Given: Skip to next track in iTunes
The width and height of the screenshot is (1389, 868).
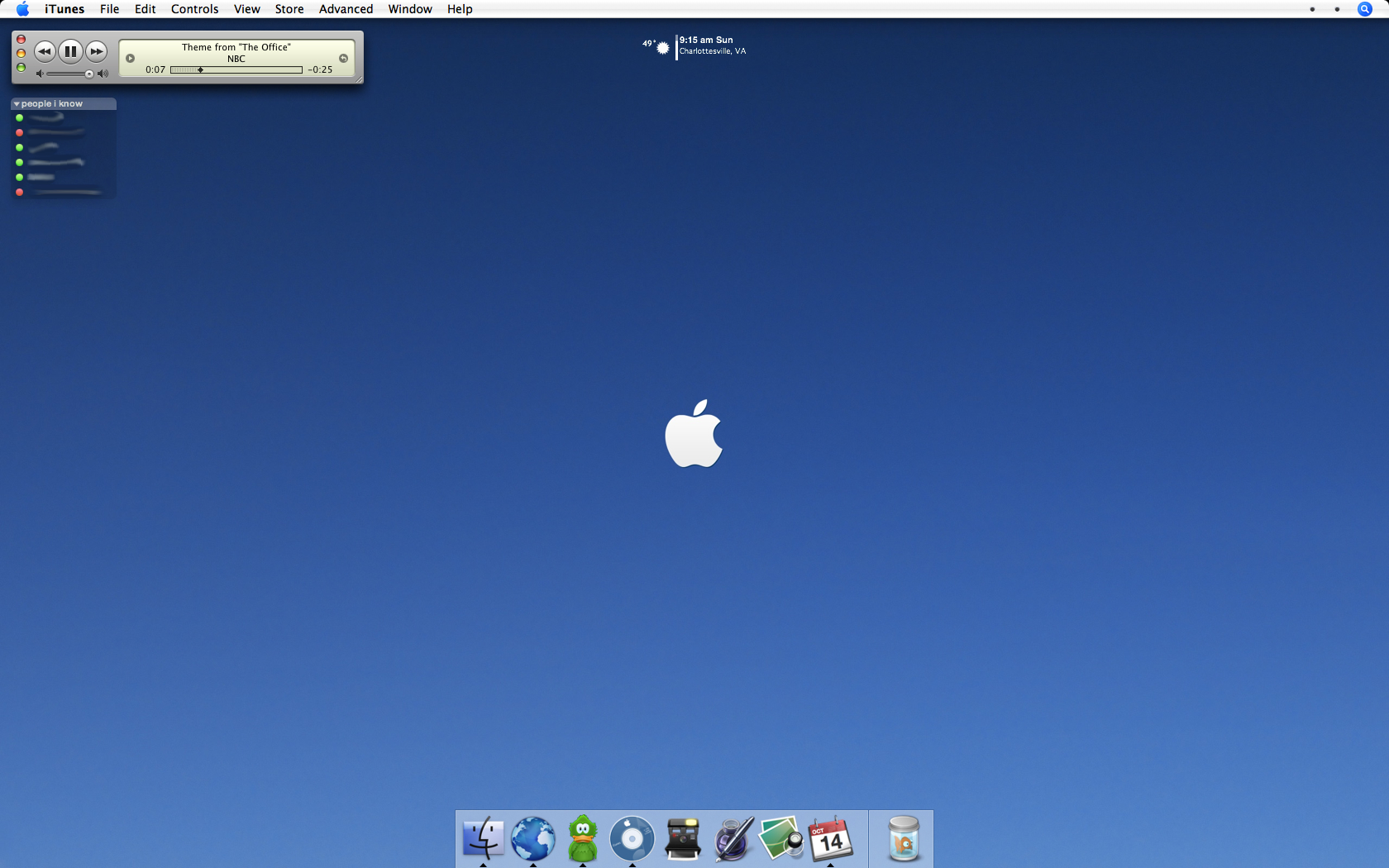Looking at the screenshot, I should (x=97, y=51).
